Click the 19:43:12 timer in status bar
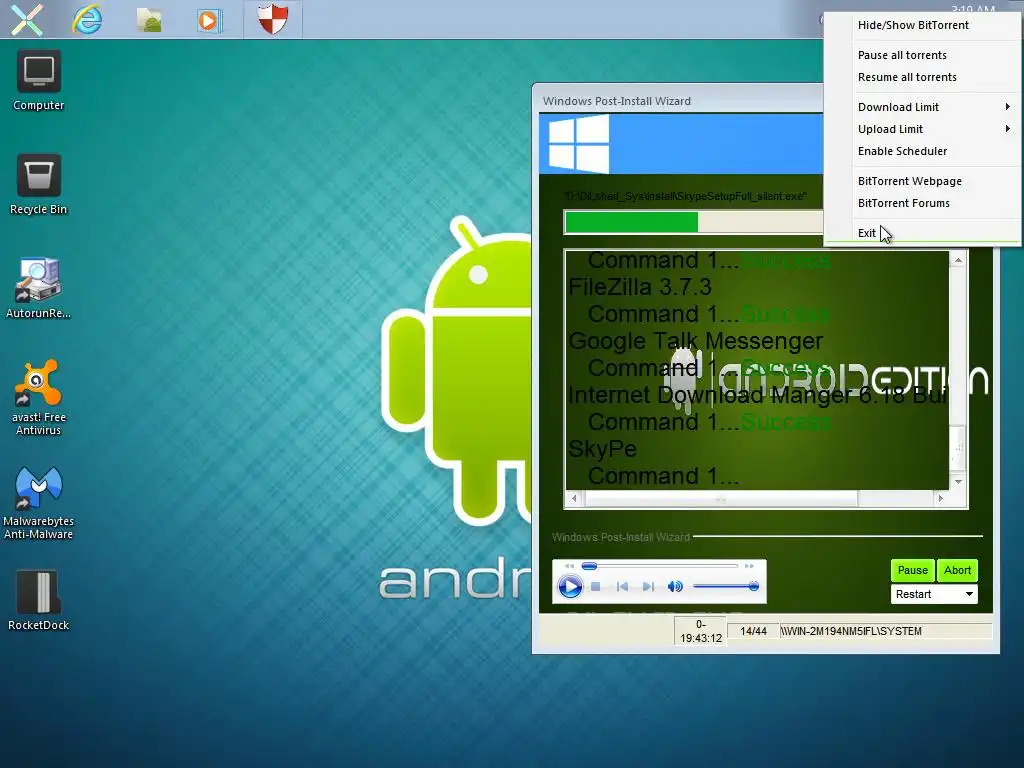Image resolution: width=1024 pixels, height=768 pixels. pyautogui.click(x=701, y=632)
